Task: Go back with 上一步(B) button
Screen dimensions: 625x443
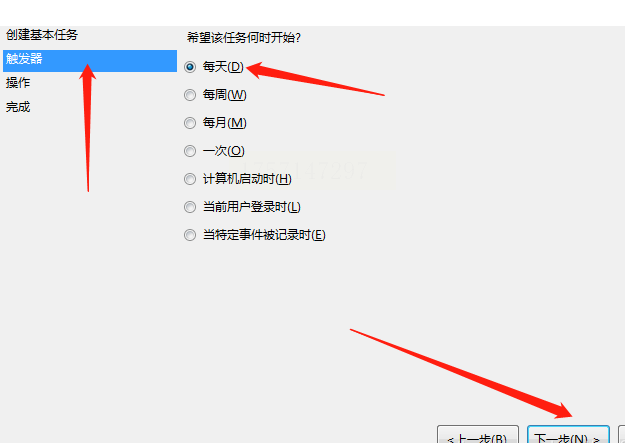Action: click(478, 435)
